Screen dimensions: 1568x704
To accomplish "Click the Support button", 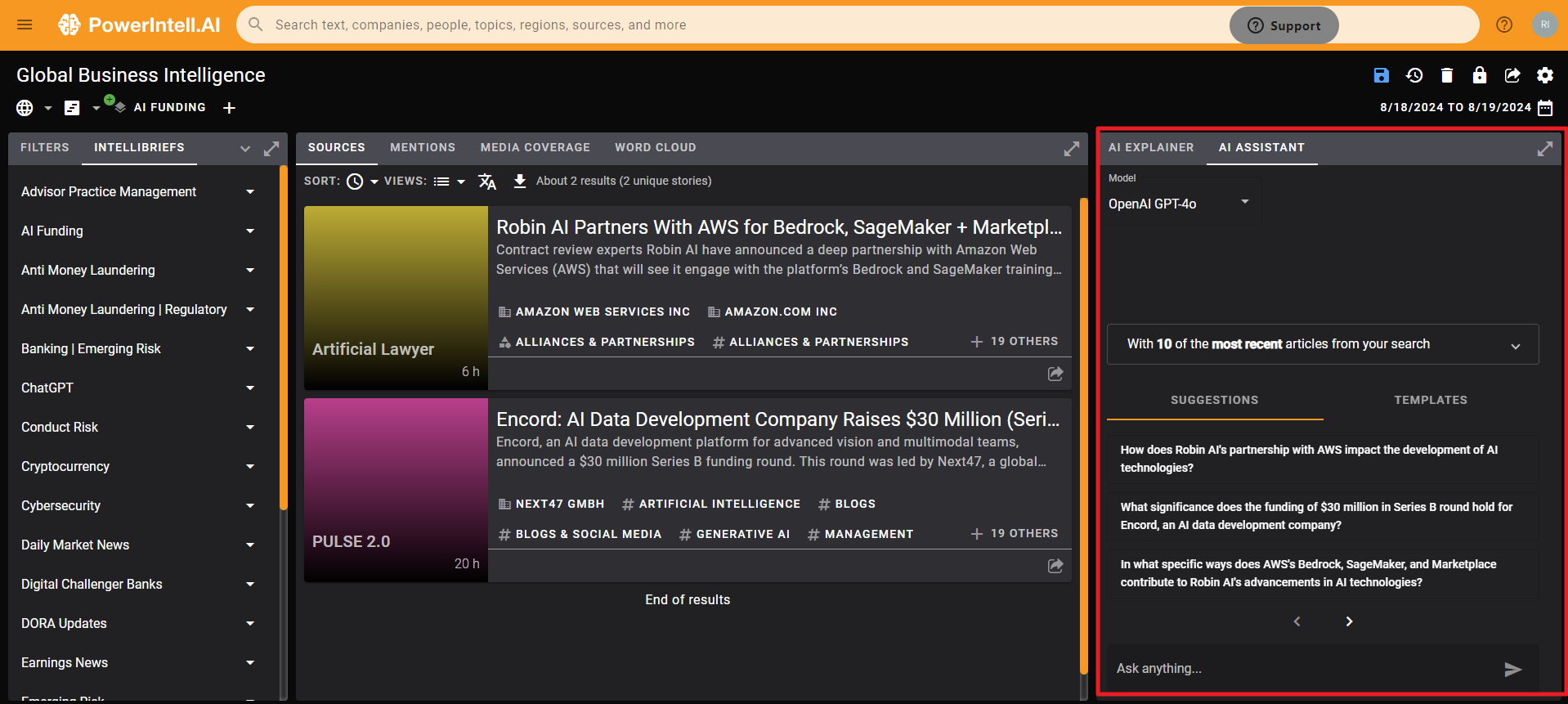I will click(1284, 25).
